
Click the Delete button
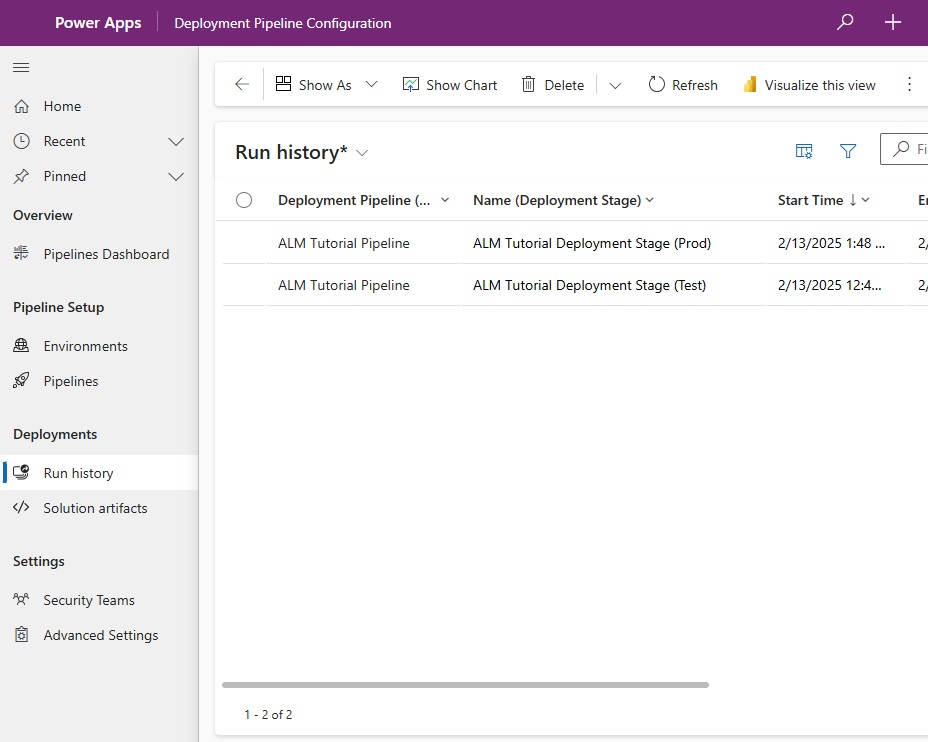coord(553,85)
